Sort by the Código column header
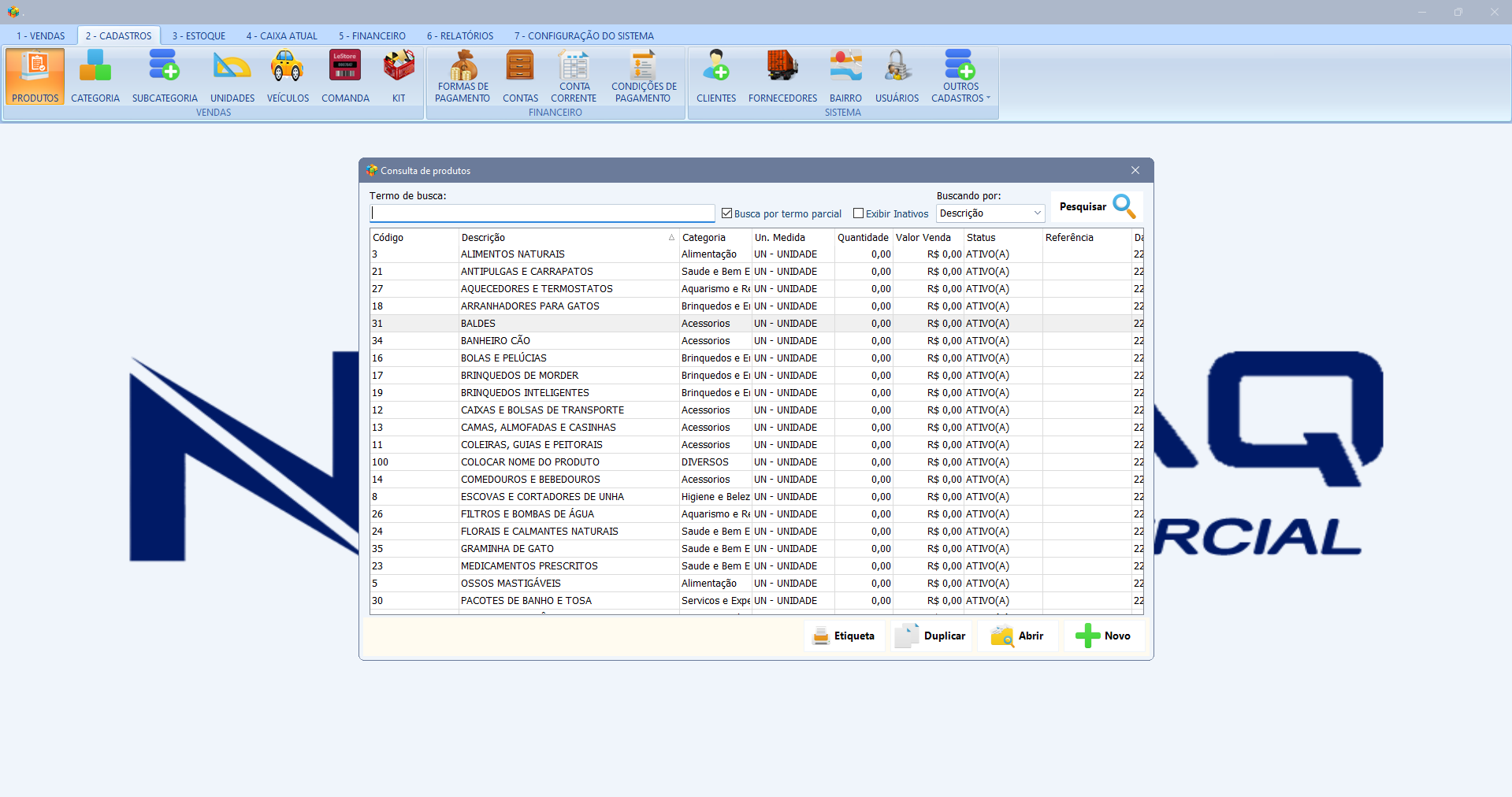 pos(414,237)
